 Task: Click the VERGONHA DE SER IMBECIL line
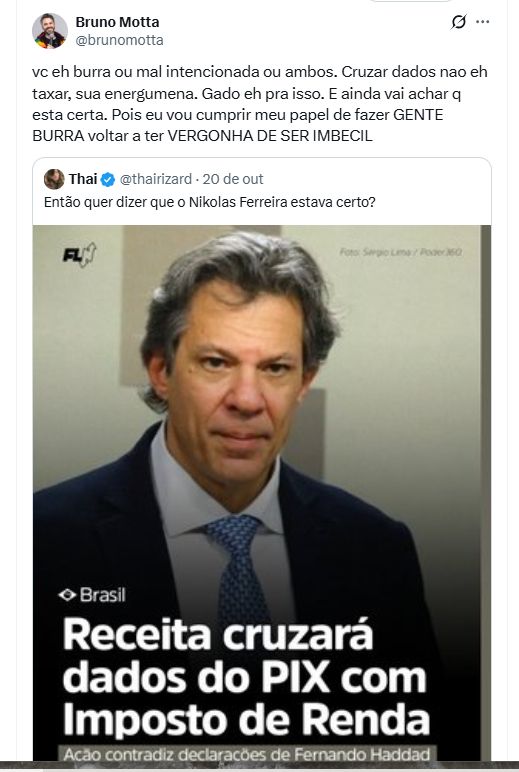click(270, 136)
